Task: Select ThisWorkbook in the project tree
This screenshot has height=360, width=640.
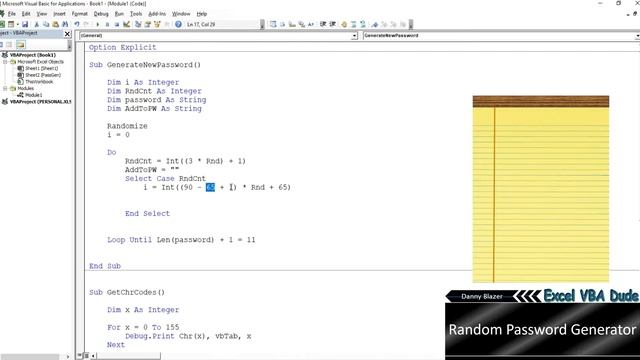Action: click(x=39, y=82)
